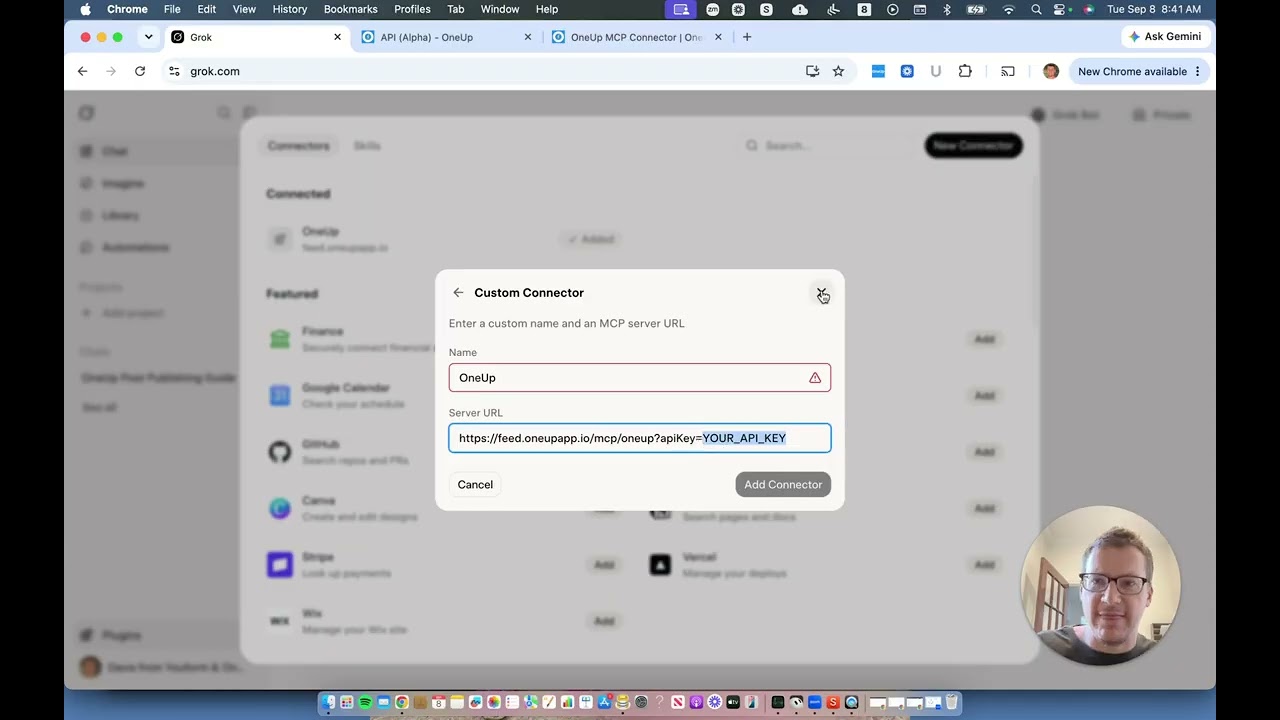Reload the grok.com page
The height and width of the screenshot is (720, 1280).
click(x=140, y=71)
